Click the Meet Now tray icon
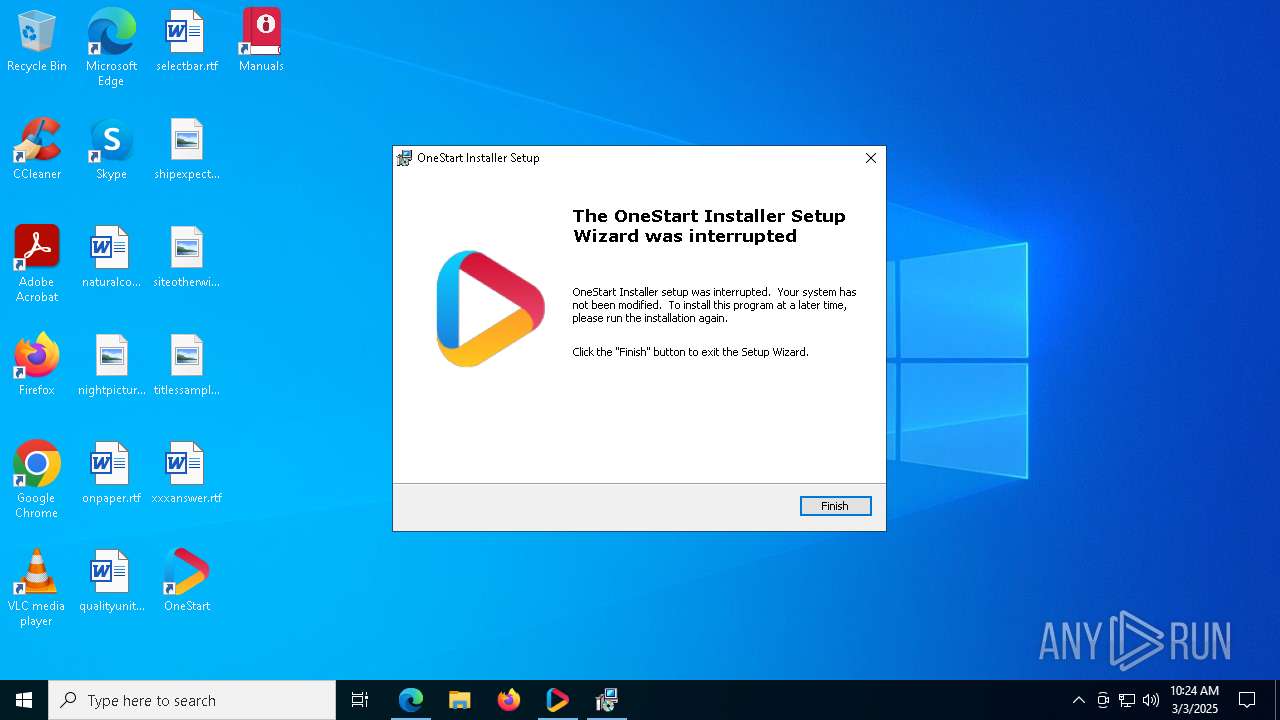 point(1103,700)
